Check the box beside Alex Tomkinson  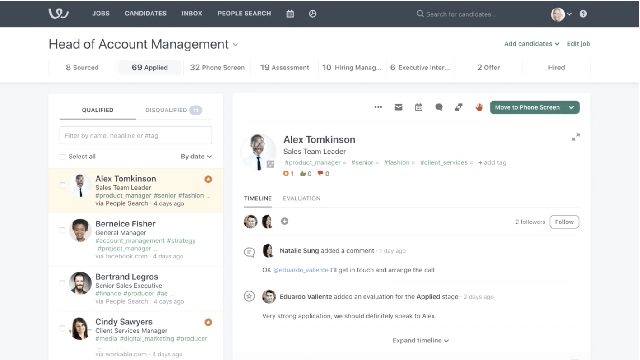[62, 185]
